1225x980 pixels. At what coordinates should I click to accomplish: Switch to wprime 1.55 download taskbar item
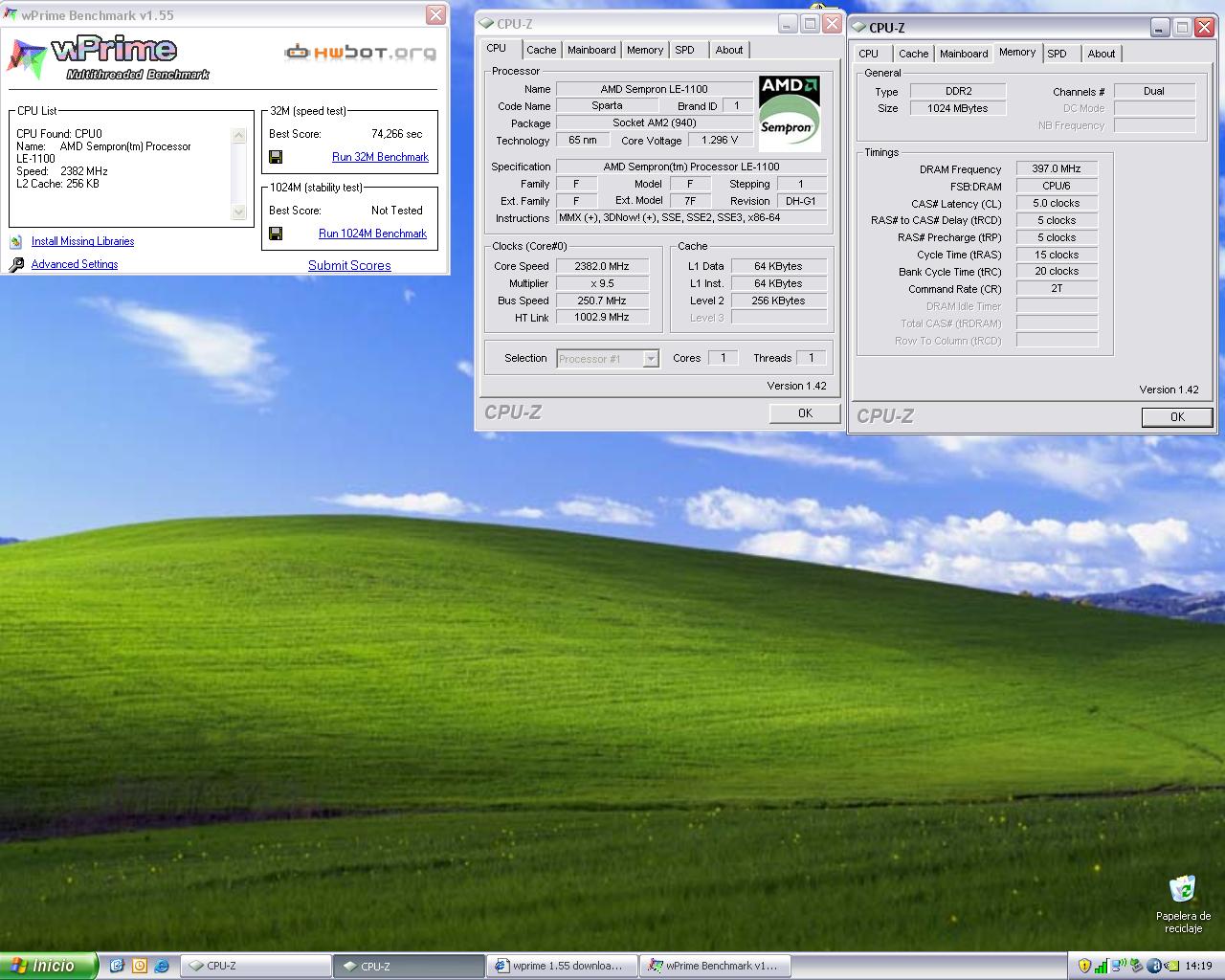563,966
